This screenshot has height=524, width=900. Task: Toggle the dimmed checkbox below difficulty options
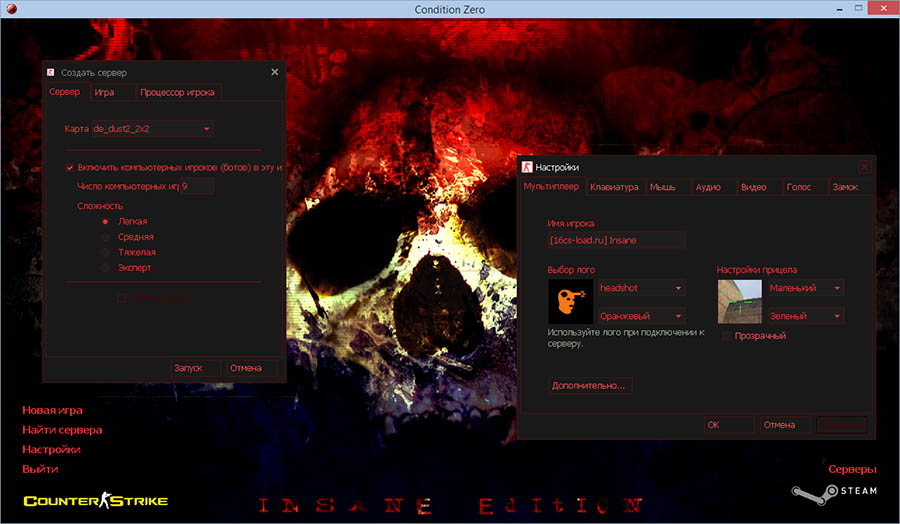coord(122,298)
